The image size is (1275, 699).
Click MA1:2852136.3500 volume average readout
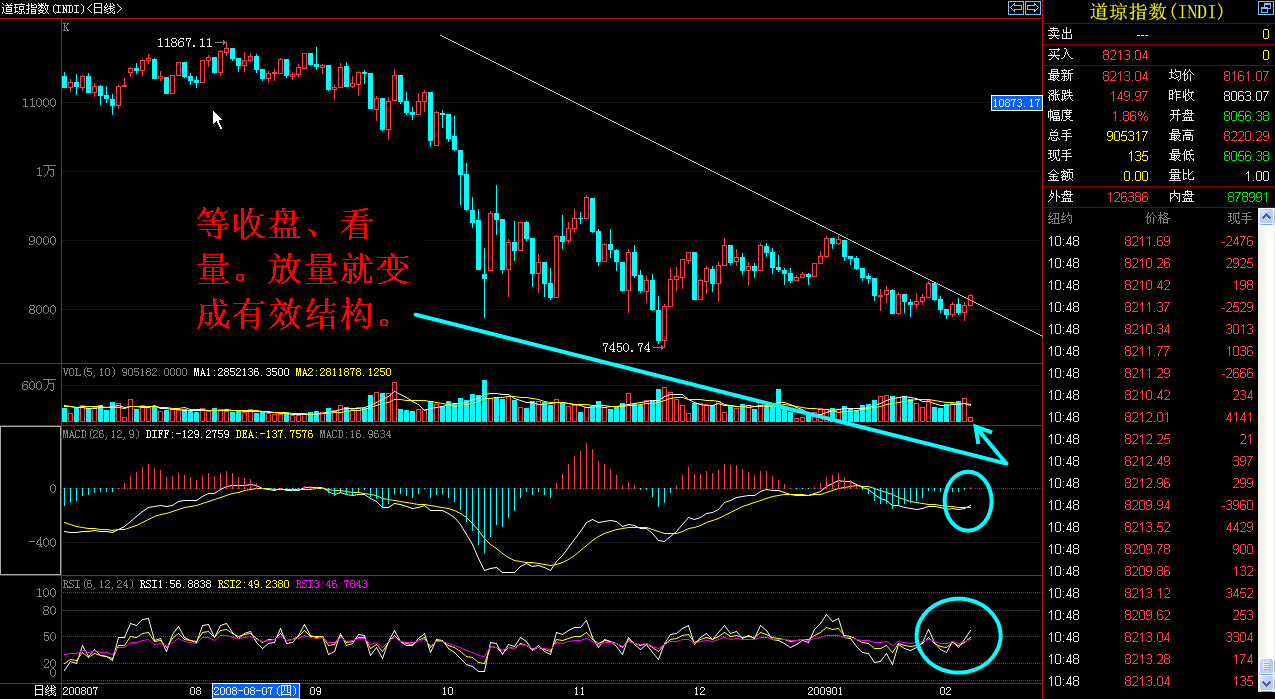tap(243, 373)
